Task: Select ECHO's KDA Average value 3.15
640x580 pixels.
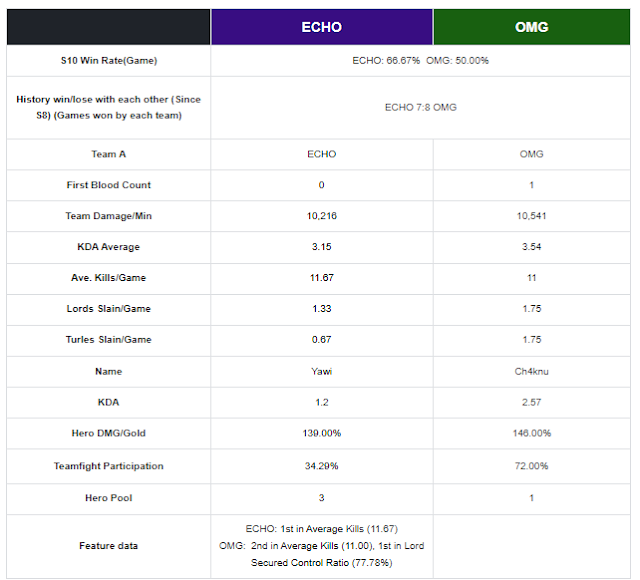Action: (322, 247)
